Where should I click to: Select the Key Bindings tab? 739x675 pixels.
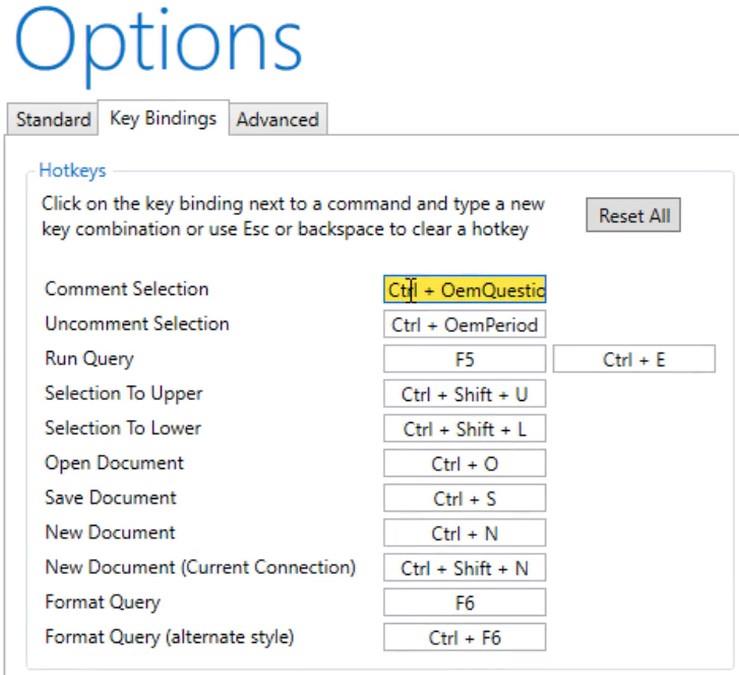pyautogui.click(x=163, y=118)
